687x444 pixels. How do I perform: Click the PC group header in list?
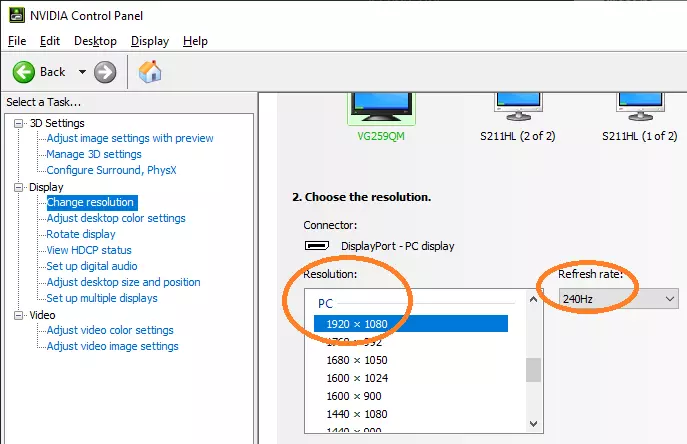click(x=326, y=303)
